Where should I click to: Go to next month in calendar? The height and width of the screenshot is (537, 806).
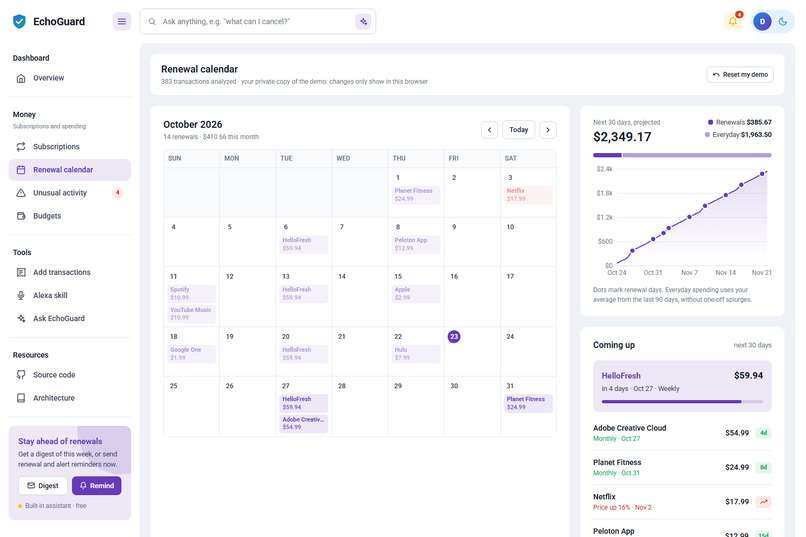548,130
